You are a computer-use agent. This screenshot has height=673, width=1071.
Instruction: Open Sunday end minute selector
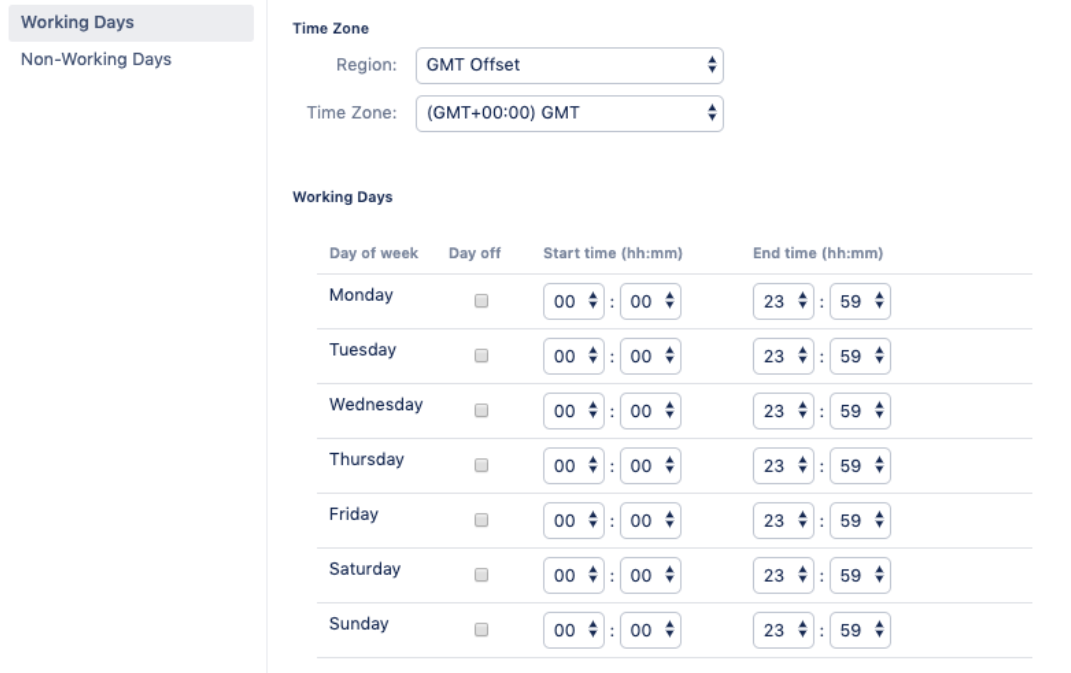pyautogui.click(x=860, y=630)
